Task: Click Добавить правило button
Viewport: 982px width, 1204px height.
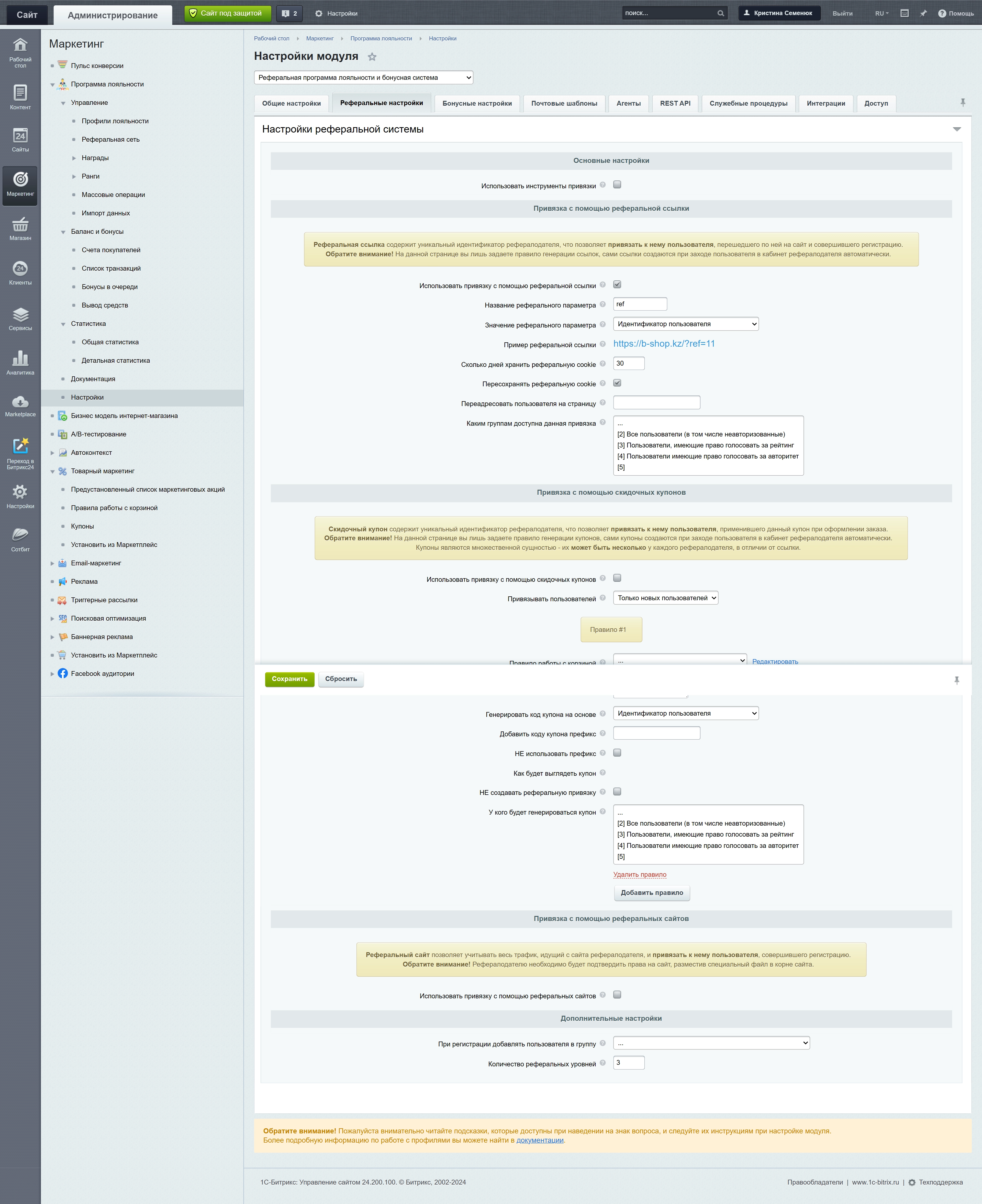Action: point(652,893)
